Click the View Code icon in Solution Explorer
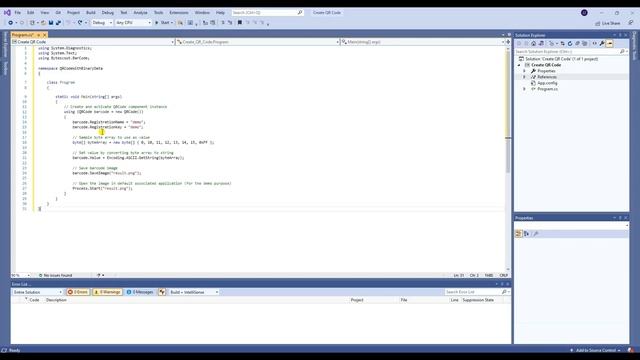The image size is (640, 360). pos(594,43)
